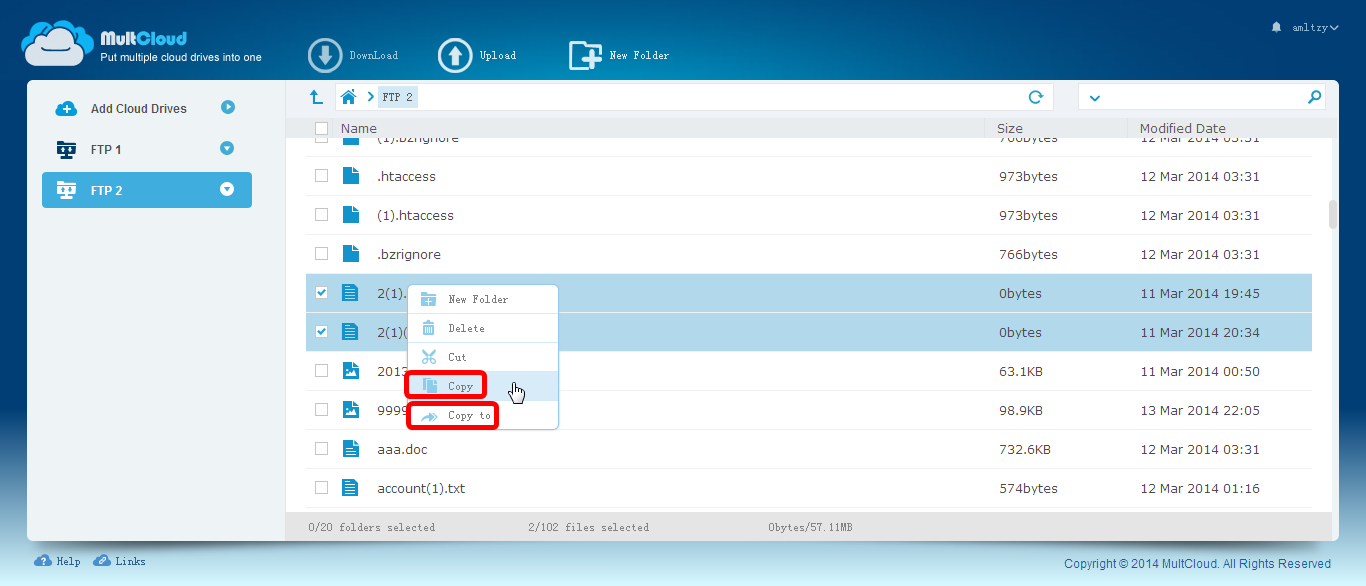Viewport: 1366px width, 586px height.
Task: Check the 98.9KB image file checkbox
Action: click(x=321, y=410)
